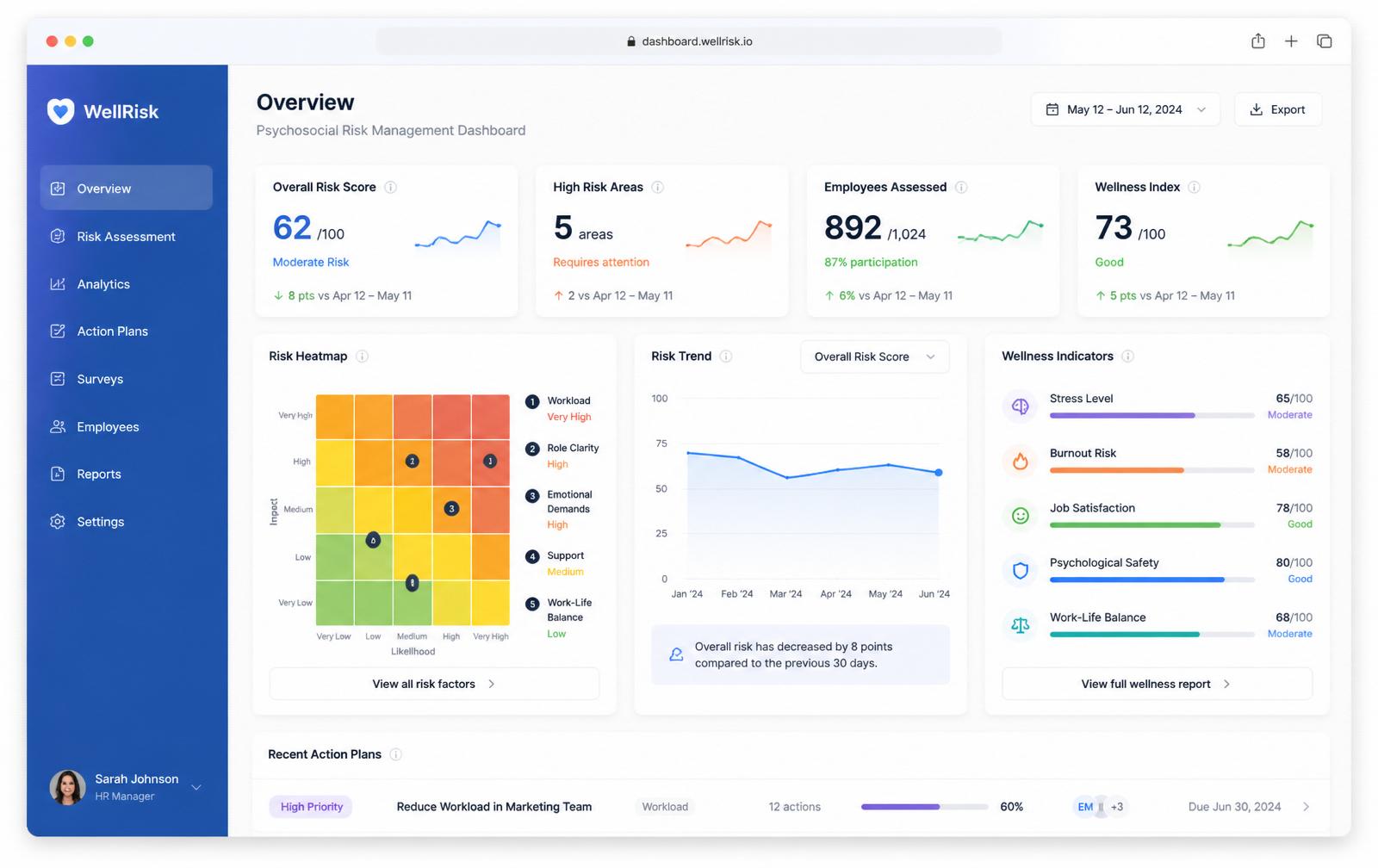Open a new browser tab with plus icon
The height and width of the screenshot is (868, 1378).
click(x=1291, y=41)
